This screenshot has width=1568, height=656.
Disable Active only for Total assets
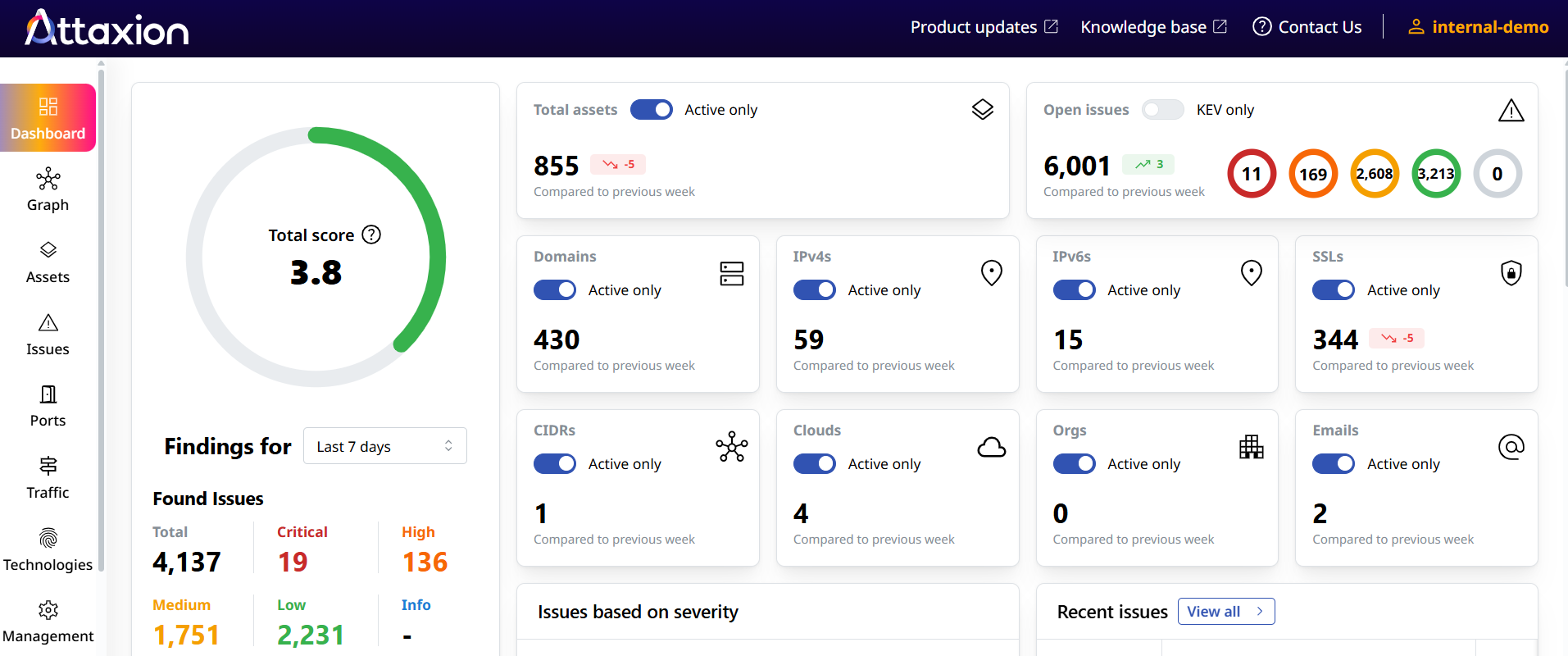coord(652,110)
